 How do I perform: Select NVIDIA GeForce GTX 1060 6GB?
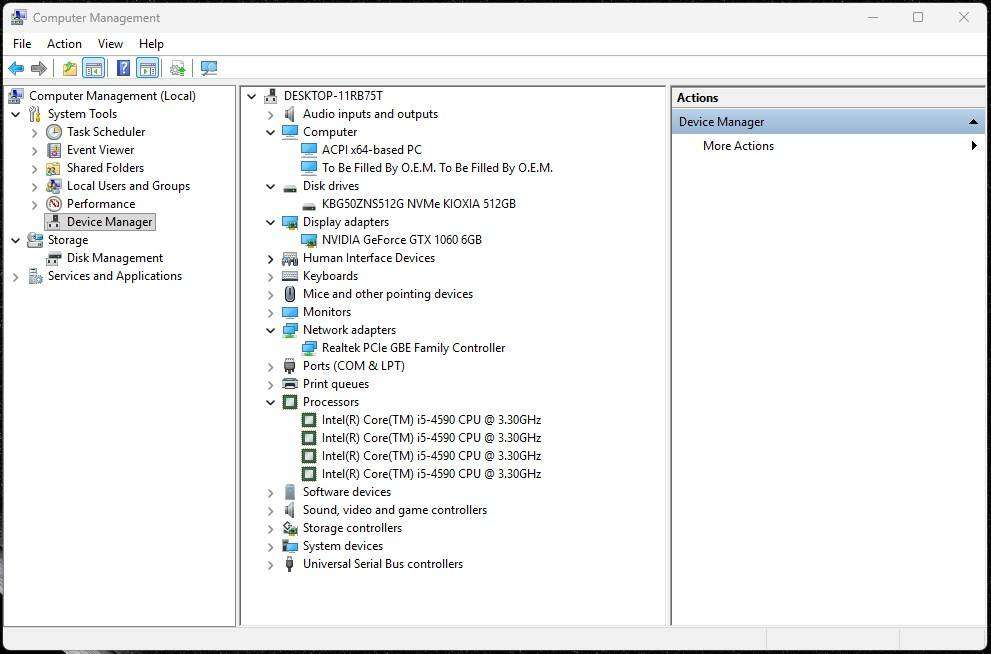401,240
